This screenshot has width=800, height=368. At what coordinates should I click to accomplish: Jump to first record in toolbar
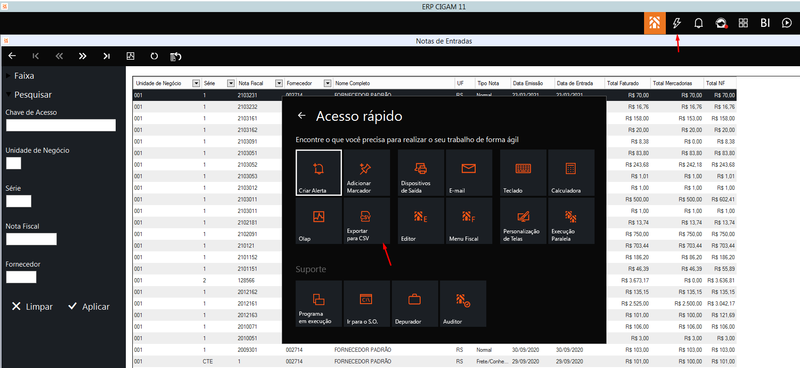click(36, 56)
